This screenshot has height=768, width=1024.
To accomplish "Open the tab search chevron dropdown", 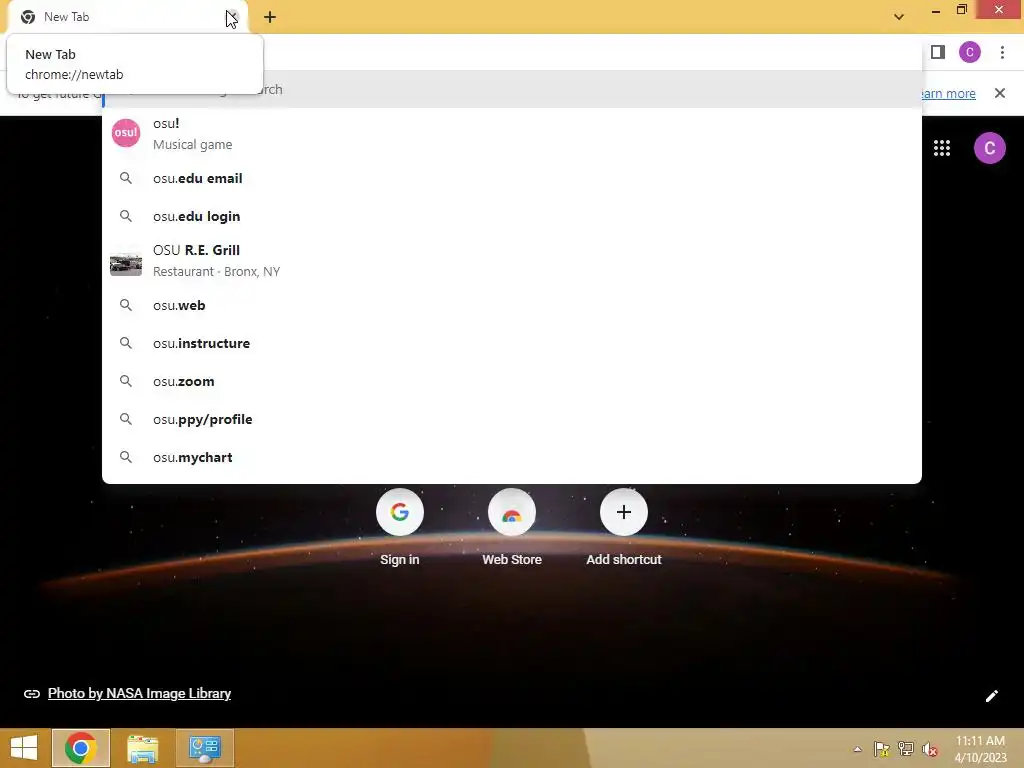I will (x=899, y=17).
